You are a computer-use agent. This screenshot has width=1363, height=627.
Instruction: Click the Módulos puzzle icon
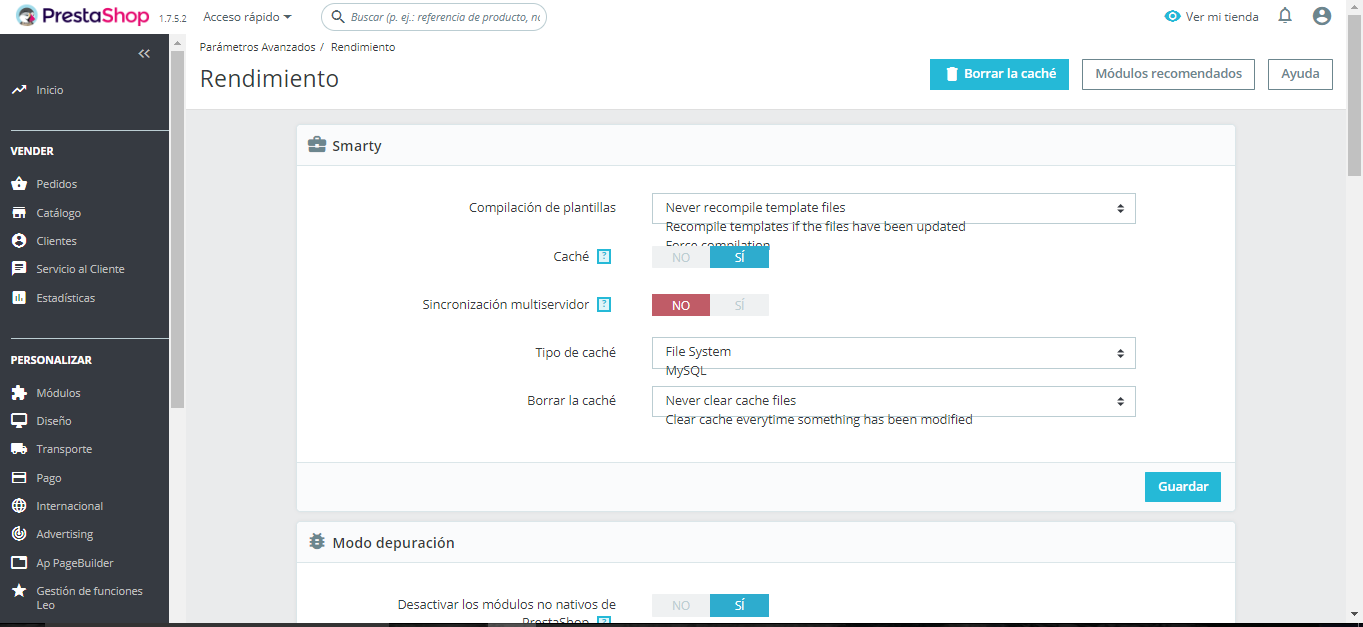(x=18, y=393)
